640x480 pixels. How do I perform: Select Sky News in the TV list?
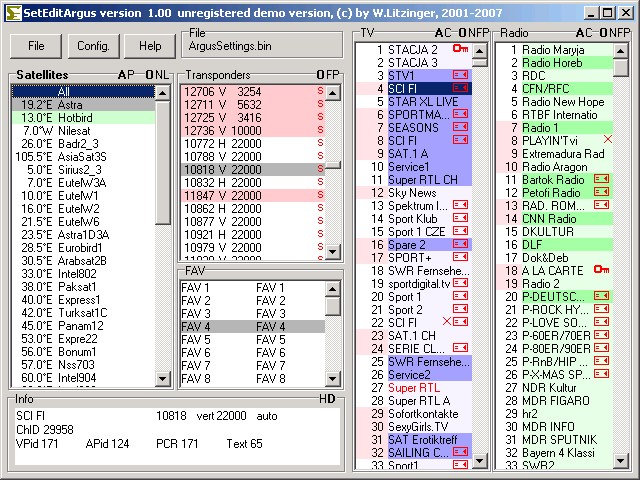point(412,192)
